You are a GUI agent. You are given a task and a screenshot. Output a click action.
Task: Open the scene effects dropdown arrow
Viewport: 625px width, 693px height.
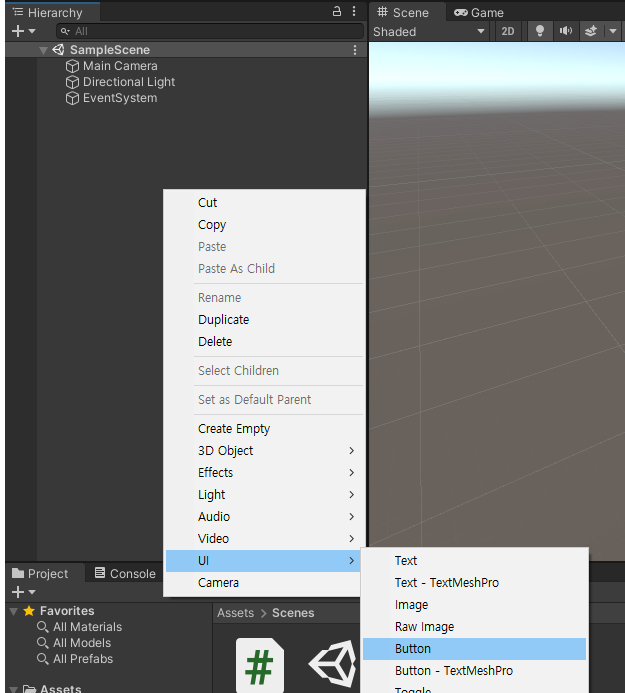coord(613,31)
